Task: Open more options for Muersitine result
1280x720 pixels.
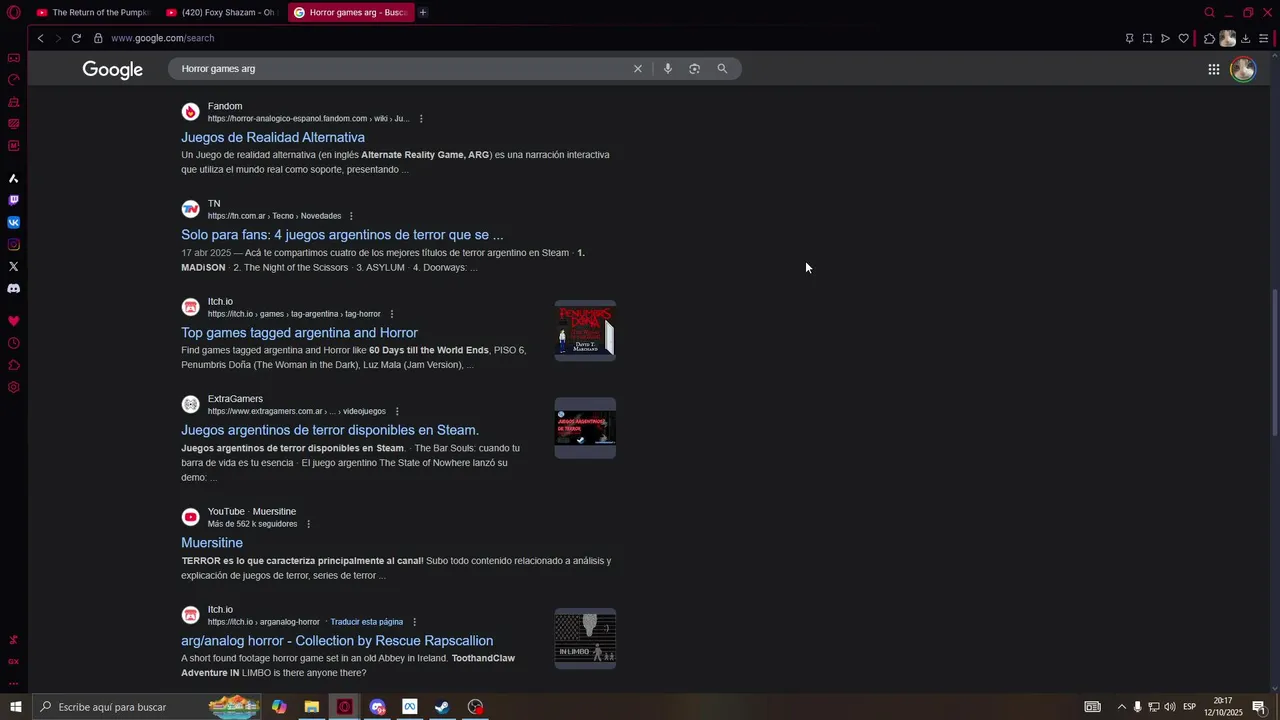Action: click(x=308, y=524)
